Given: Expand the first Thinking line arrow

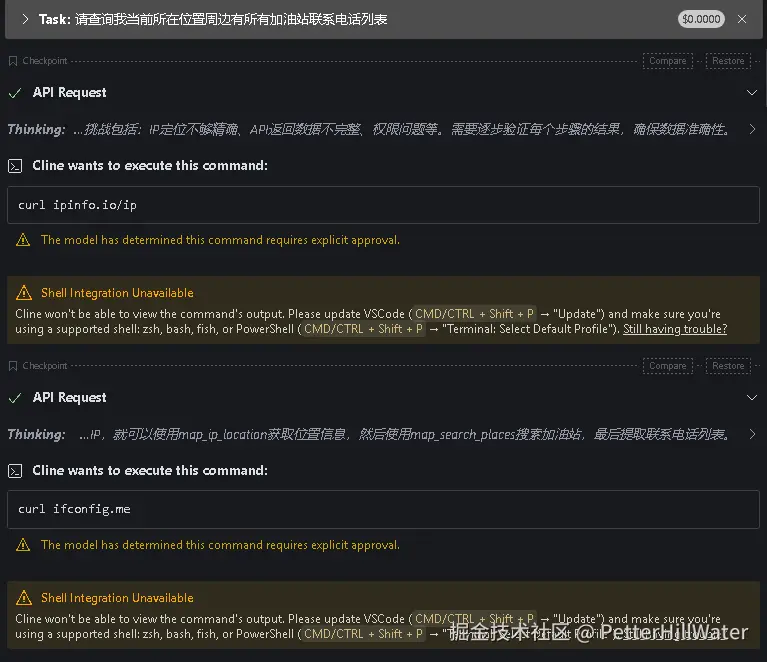Looking at the screenshot, I should tap(752, 129).
